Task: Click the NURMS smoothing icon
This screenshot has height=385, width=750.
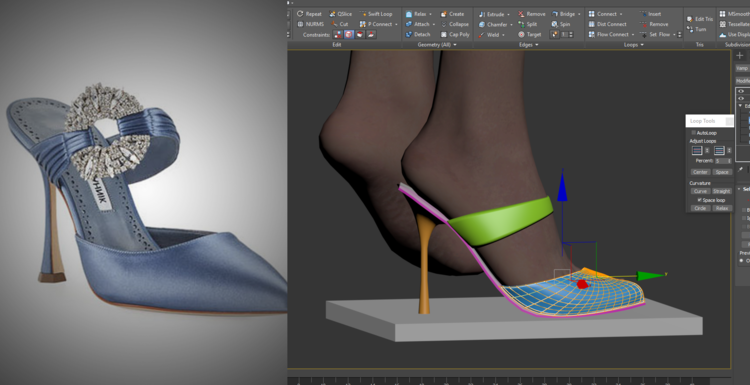Action: pos(300,24)
